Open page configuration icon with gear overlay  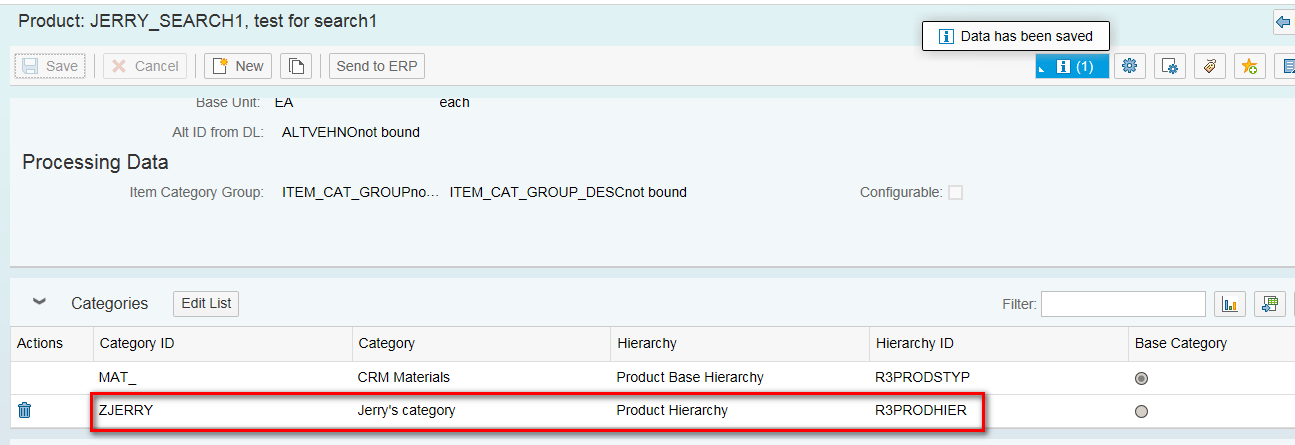(x=1170, y=66)
